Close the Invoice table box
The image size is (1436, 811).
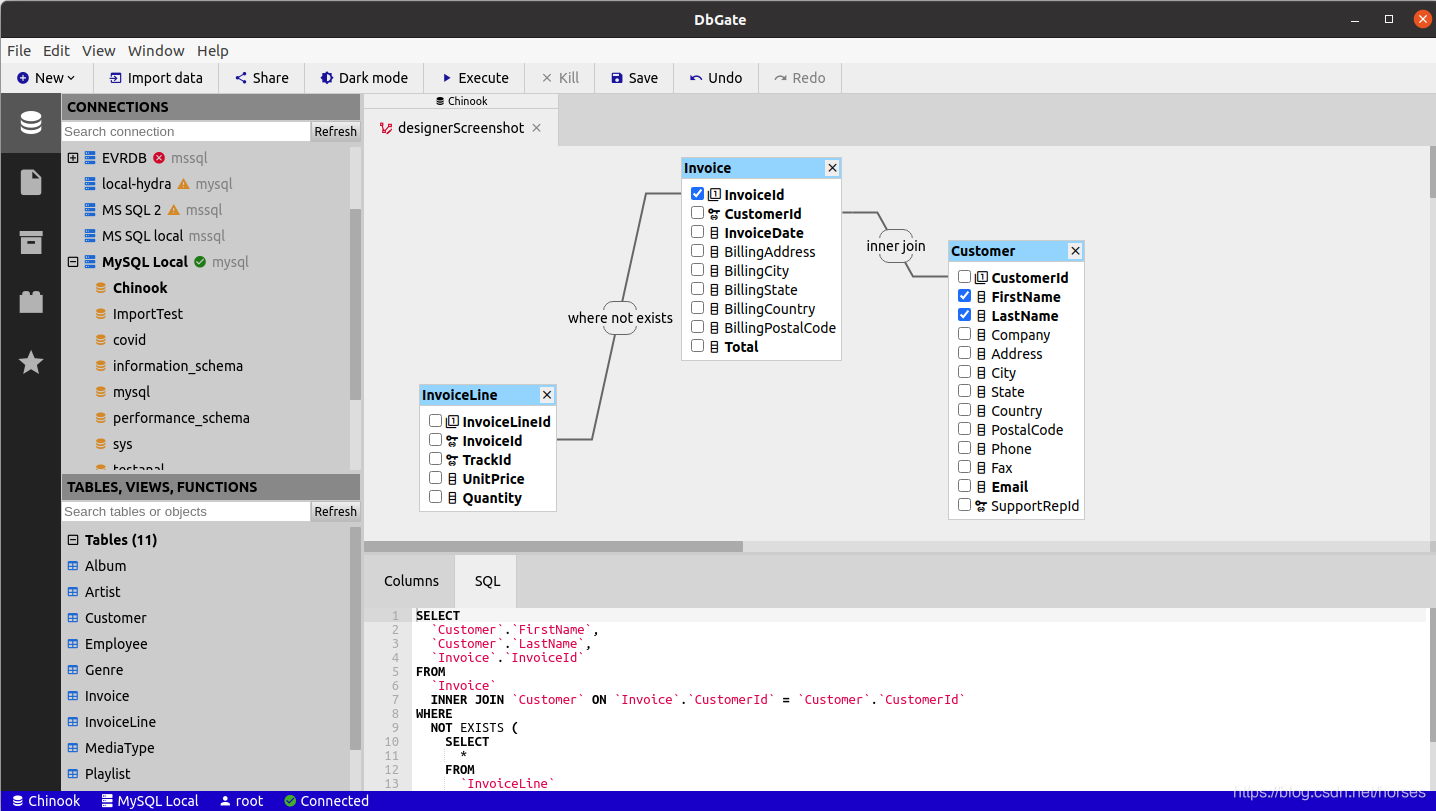click(x=832, y=168)
